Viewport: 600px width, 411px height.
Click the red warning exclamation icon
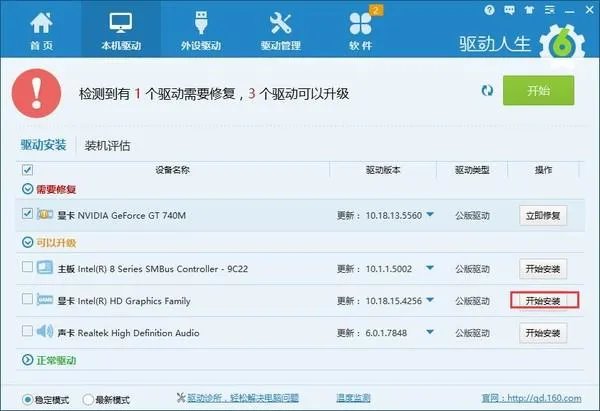pos(36,93)
